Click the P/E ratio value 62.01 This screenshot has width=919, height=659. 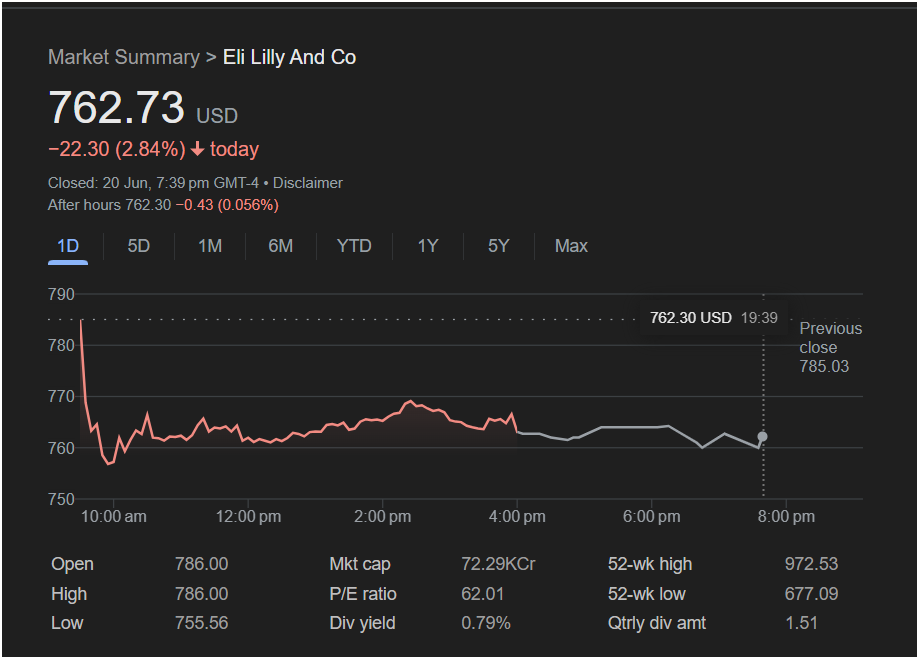482,594
